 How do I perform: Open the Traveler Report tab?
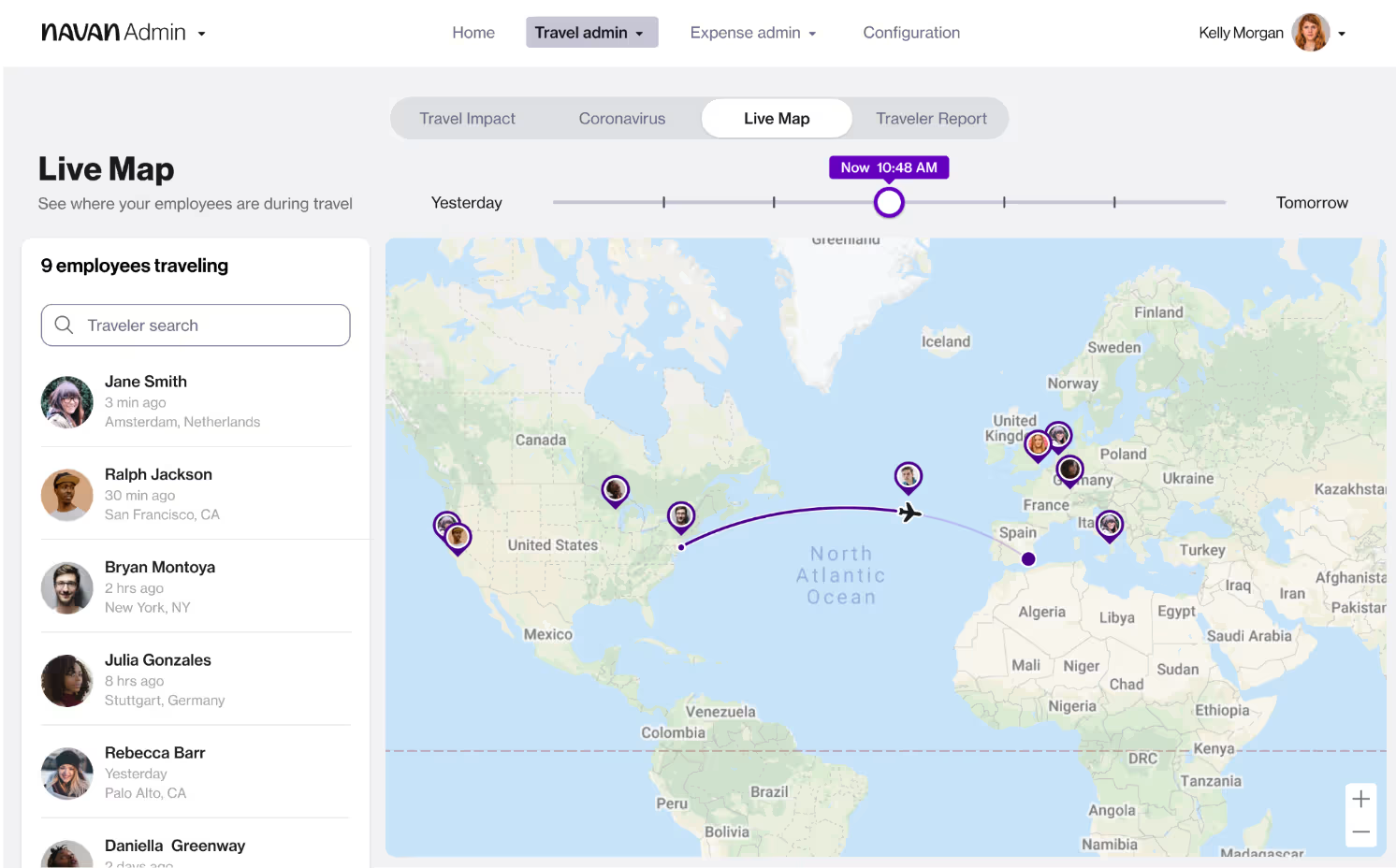[931, 118]
